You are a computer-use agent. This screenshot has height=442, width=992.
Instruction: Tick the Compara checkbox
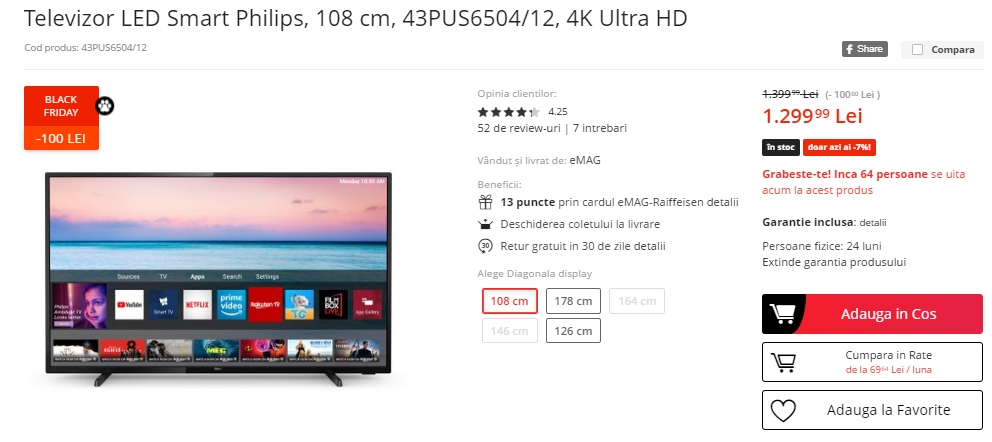(917, 50)
